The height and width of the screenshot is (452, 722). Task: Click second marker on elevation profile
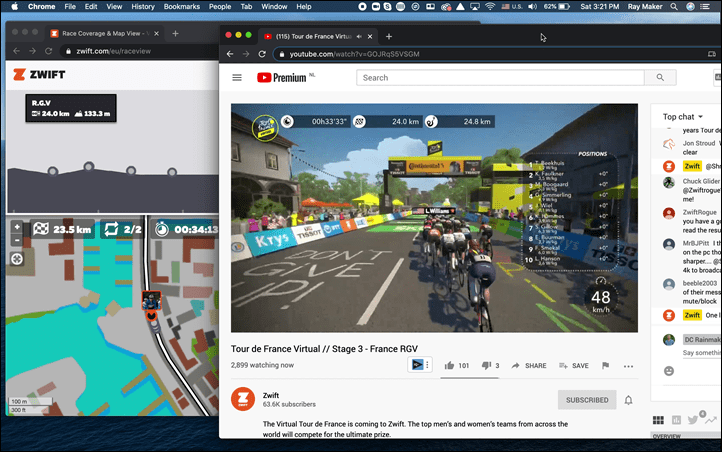coord(88,166)
